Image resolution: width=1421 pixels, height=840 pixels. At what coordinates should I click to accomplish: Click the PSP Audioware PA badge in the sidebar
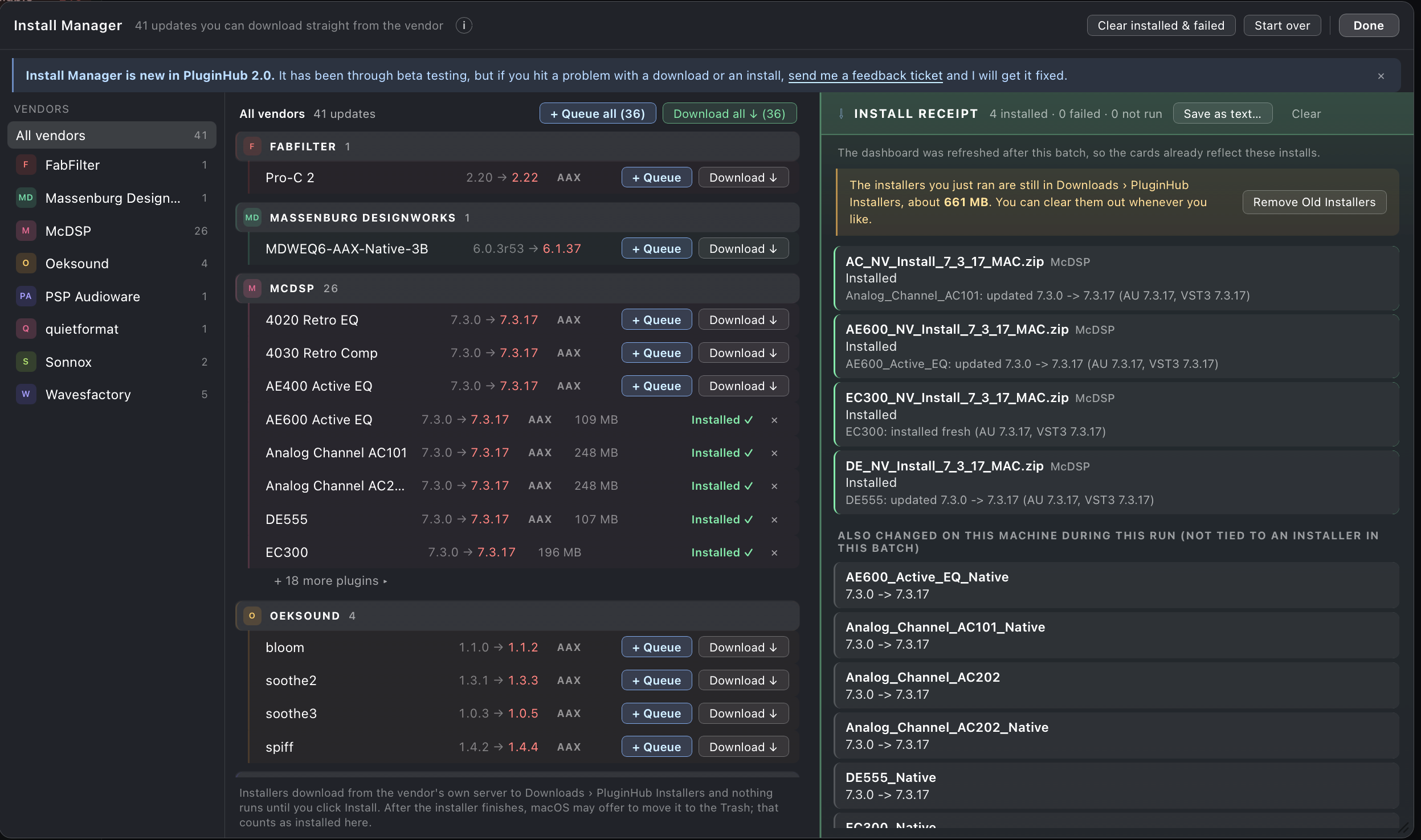click(x=26, y=296)
